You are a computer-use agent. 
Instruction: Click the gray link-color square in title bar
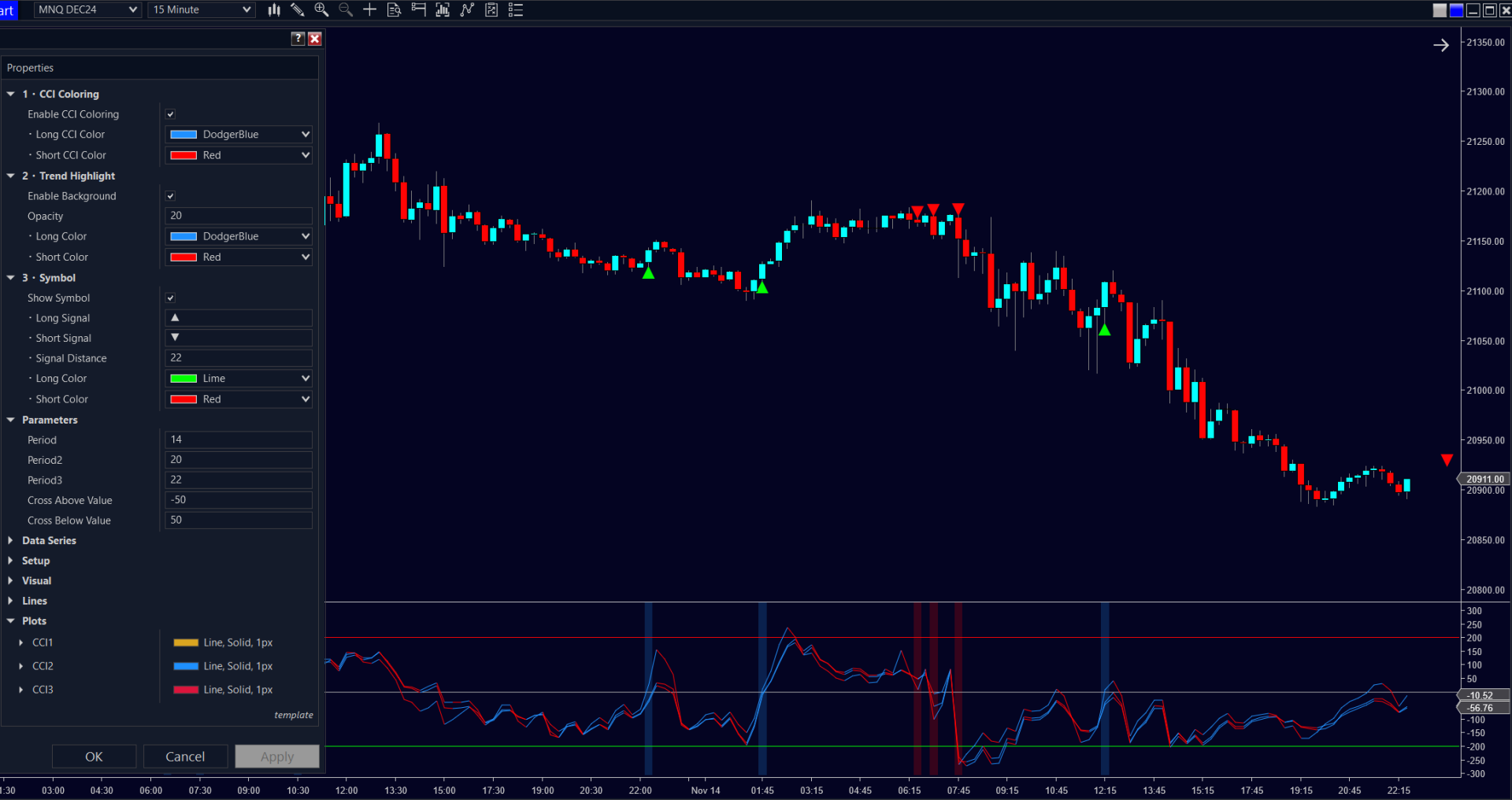click(x=1440, y=10)
